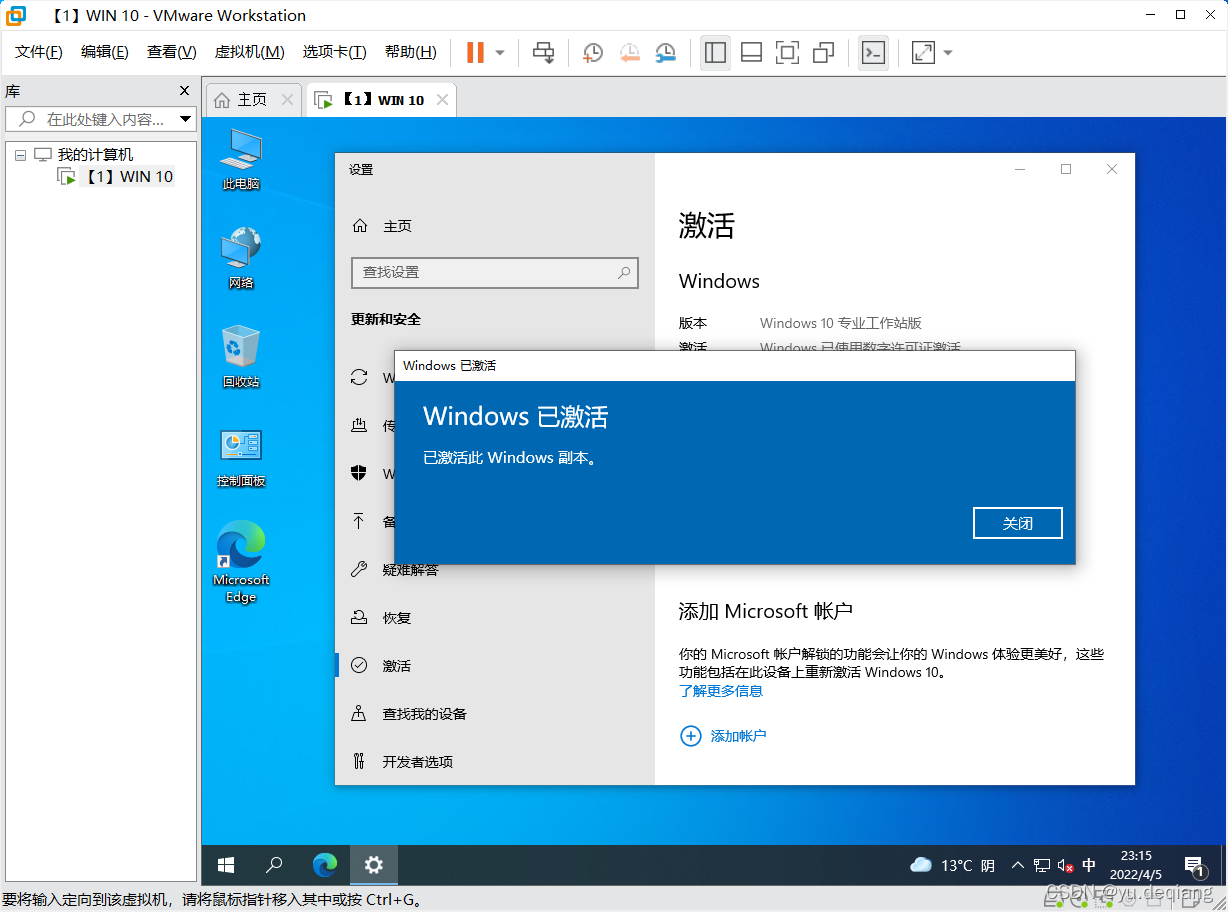Maximize the Settings window
This screenshot has width=1228, height=912.
pyautogui.click(x=1066, y=170)
